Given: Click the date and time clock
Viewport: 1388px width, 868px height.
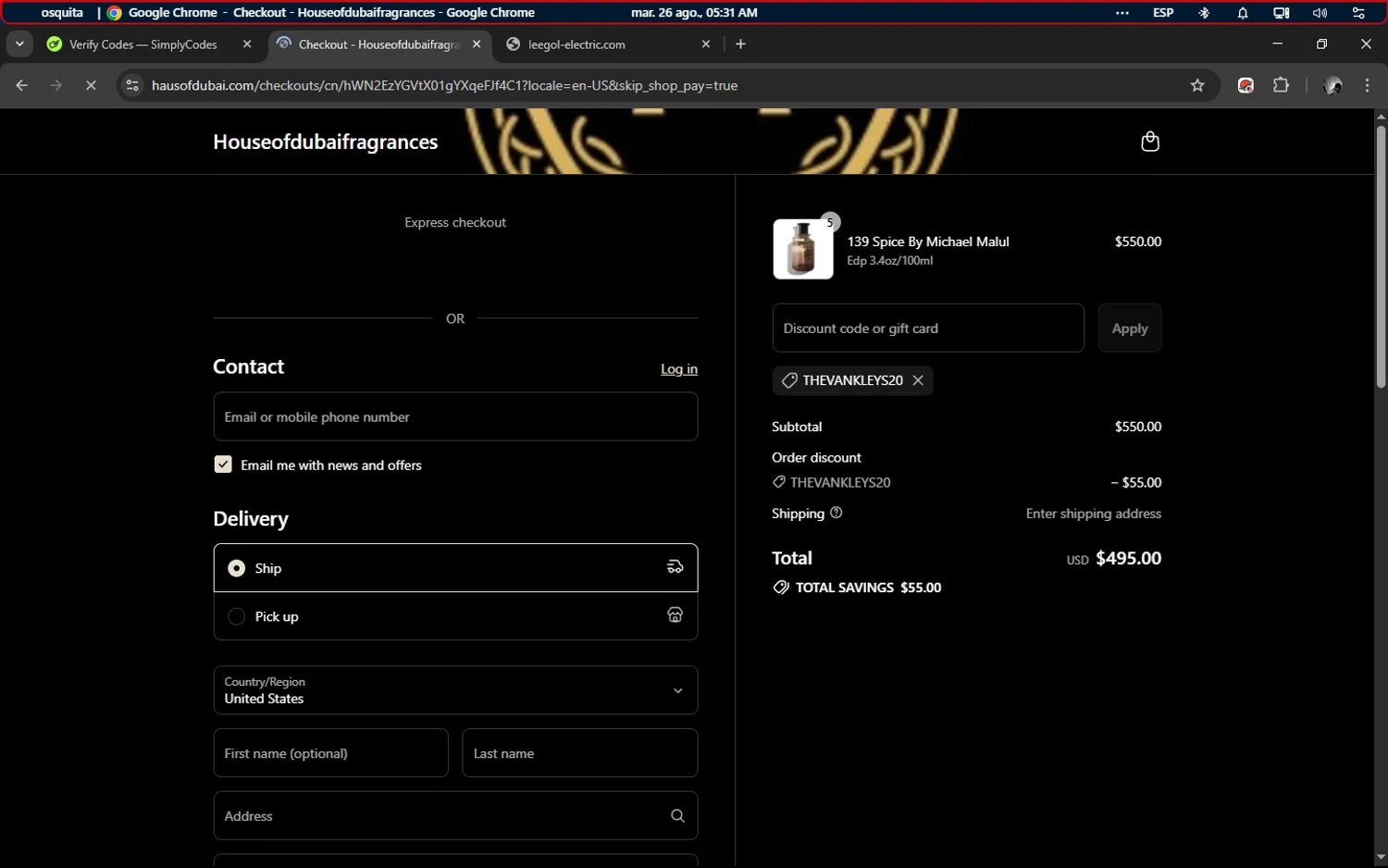Looking at the screenshot, I should point(694,13).
